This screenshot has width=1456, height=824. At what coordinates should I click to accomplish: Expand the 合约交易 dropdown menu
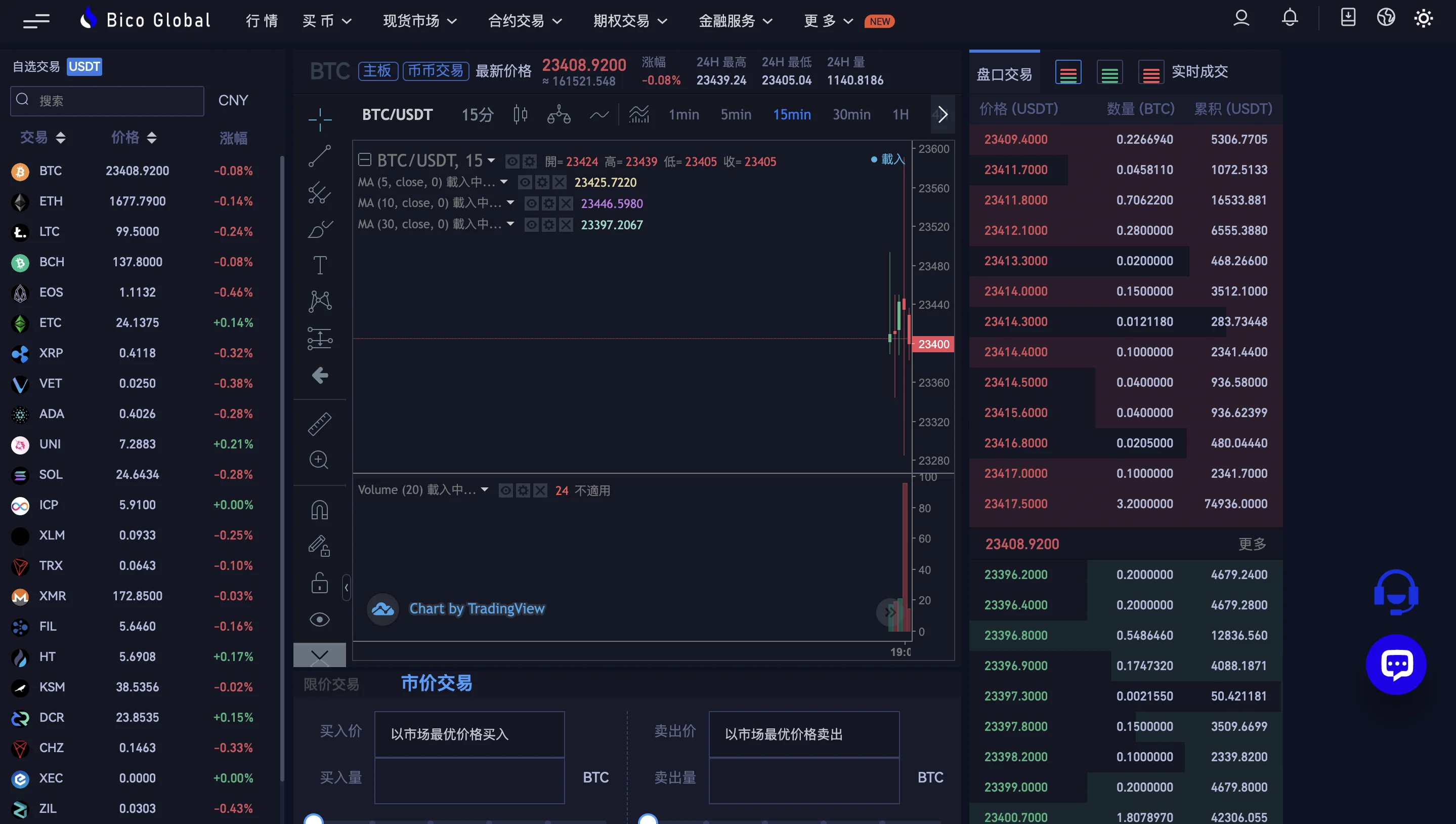[524, 21]
